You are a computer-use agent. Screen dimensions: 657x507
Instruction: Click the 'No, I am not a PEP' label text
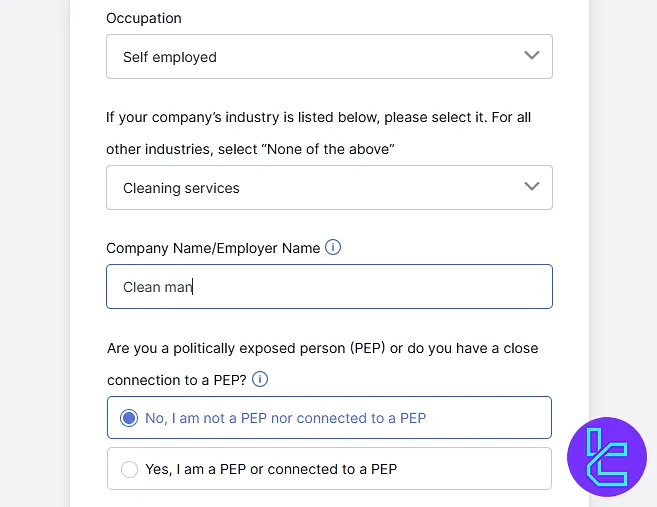click(x=285, y=418)
